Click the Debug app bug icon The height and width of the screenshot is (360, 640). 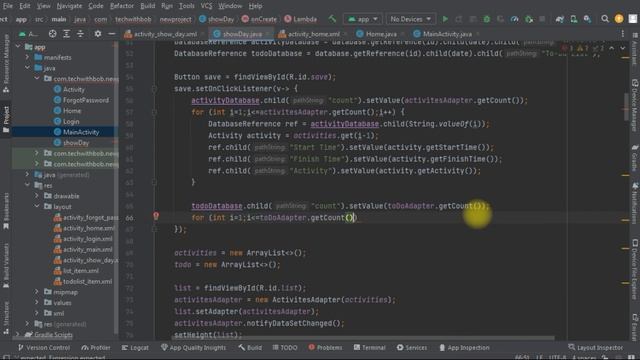[487, 19]
